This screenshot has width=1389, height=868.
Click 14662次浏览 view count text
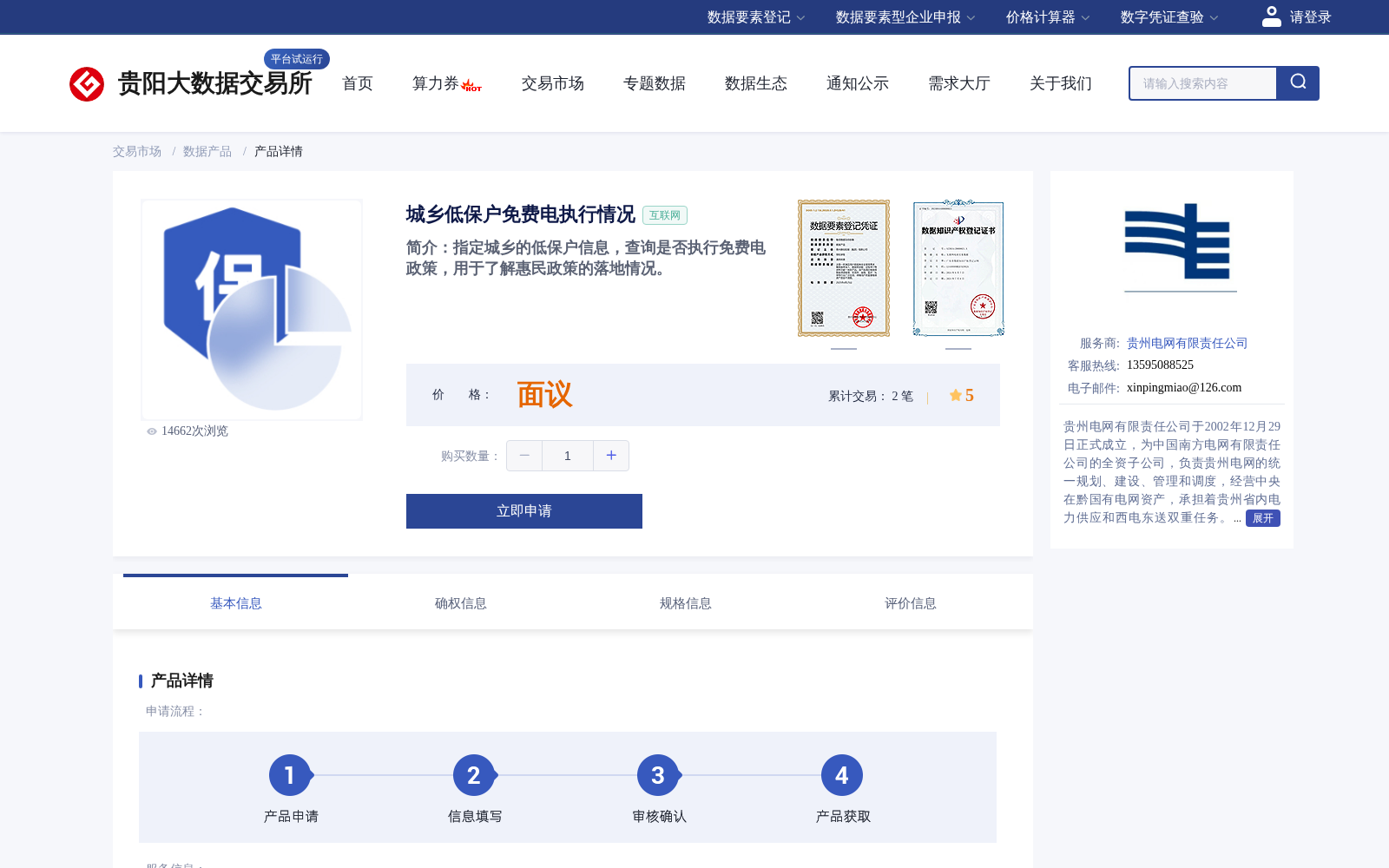pos(194,431)
